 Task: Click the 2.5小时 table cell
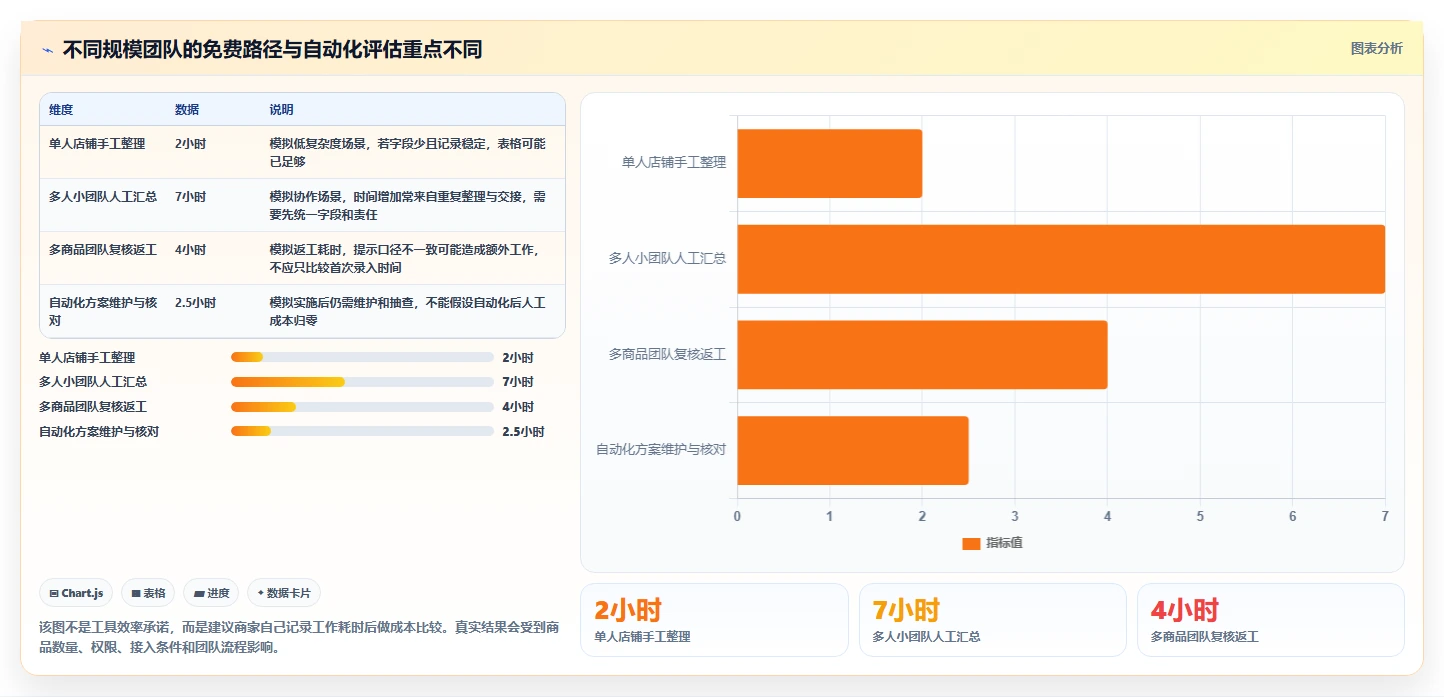click(195, 303)
